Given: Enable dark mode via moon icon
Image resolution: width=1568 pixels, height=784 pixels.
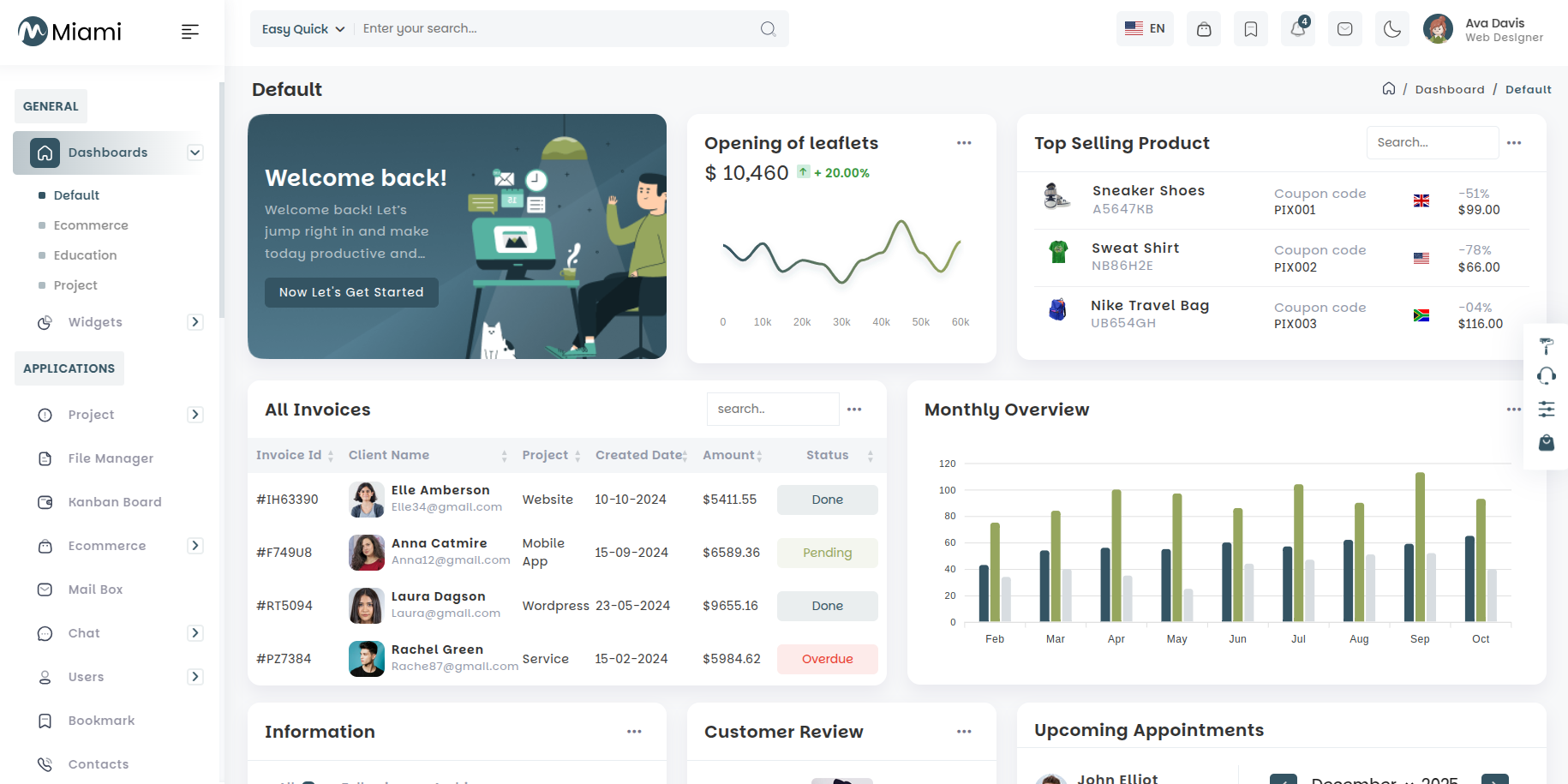Looking at the screenshot, I should point(1391,28).
